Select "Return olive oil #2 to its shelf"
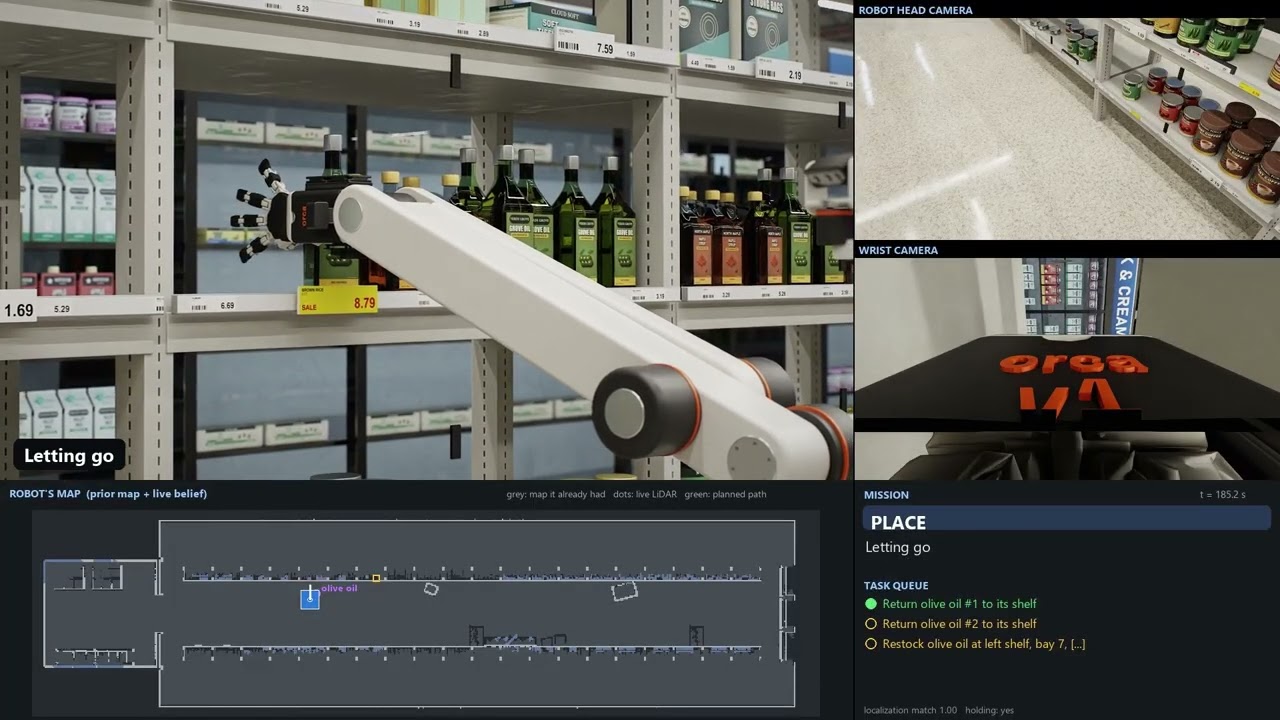This screenshot has height=720, width=1280. click(x=959, y=624)
